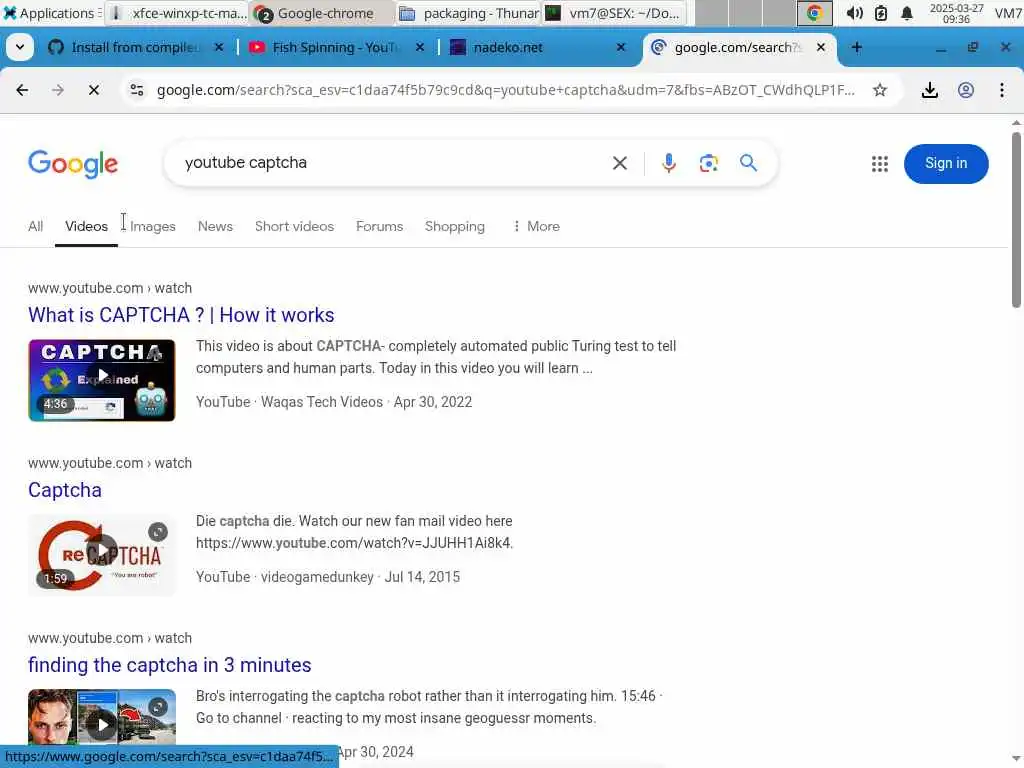Viewport: 1024px width, 768px height.
Task: Select the All search filter
Action: (x=36, y=226)
